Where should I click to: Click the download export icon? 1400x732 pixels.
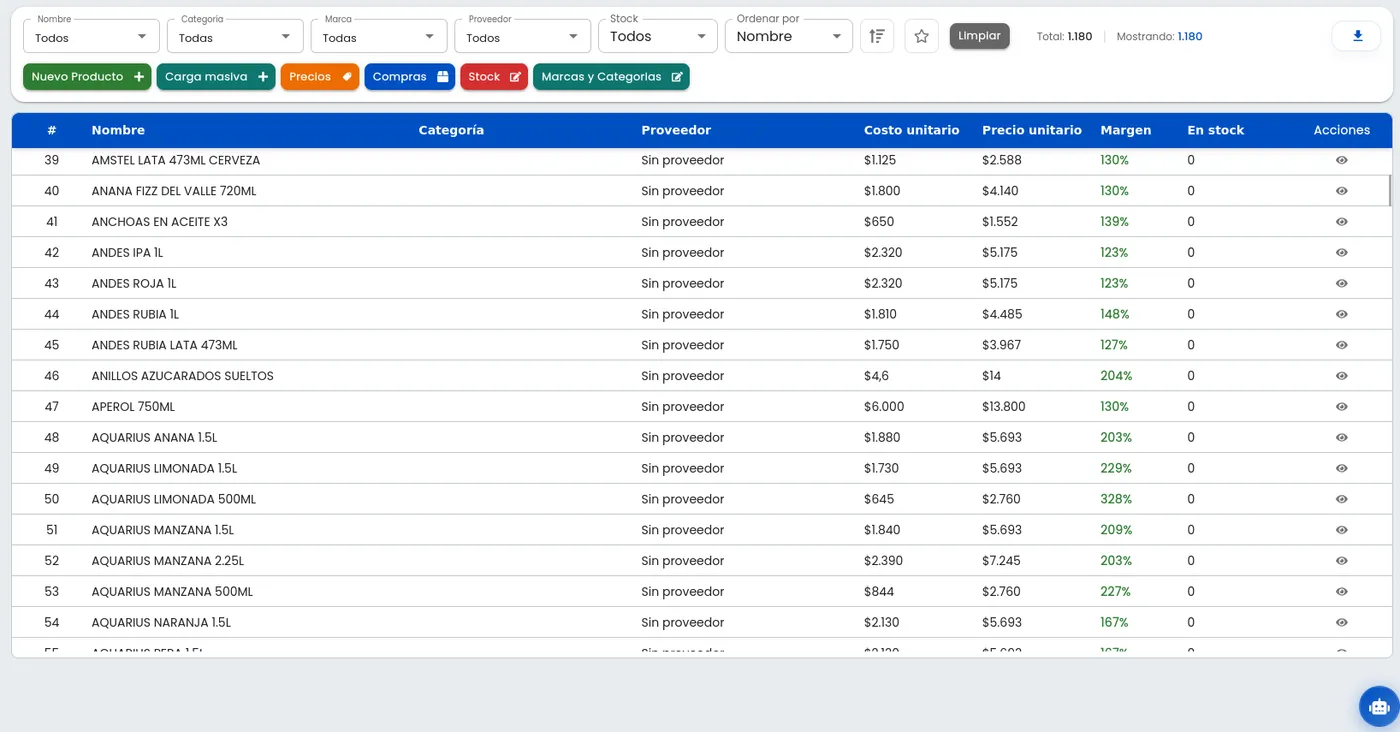click(x=1357, y=36)
